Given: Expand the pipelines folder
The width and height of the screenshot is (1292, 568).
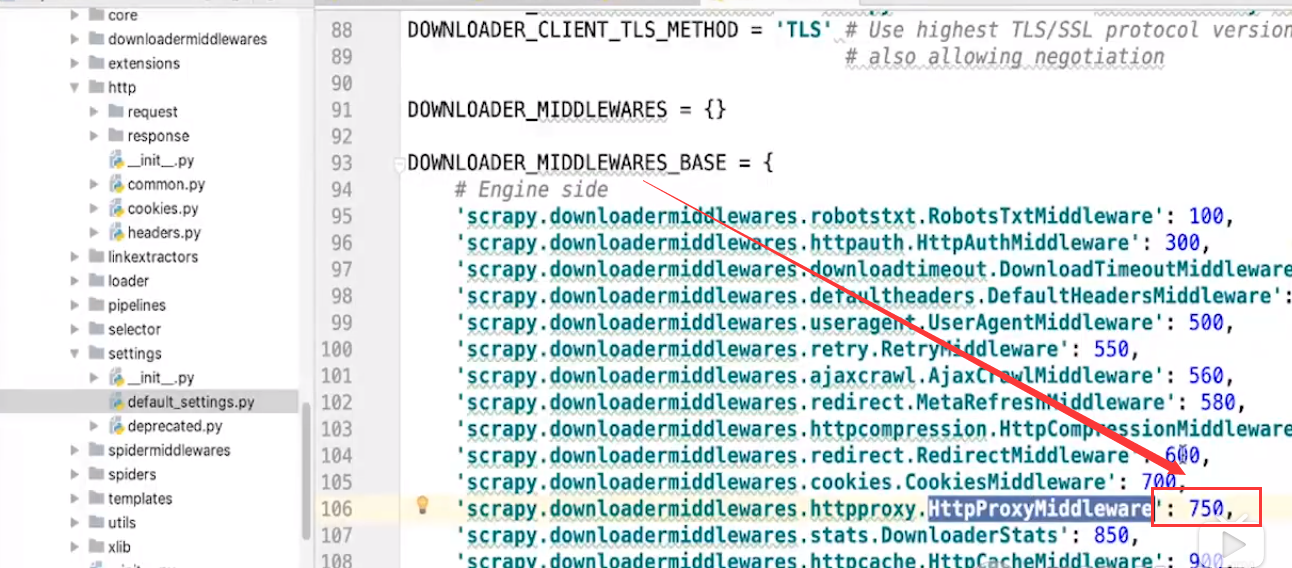Looking at the screenshot, I should click(x=75, y=305).
